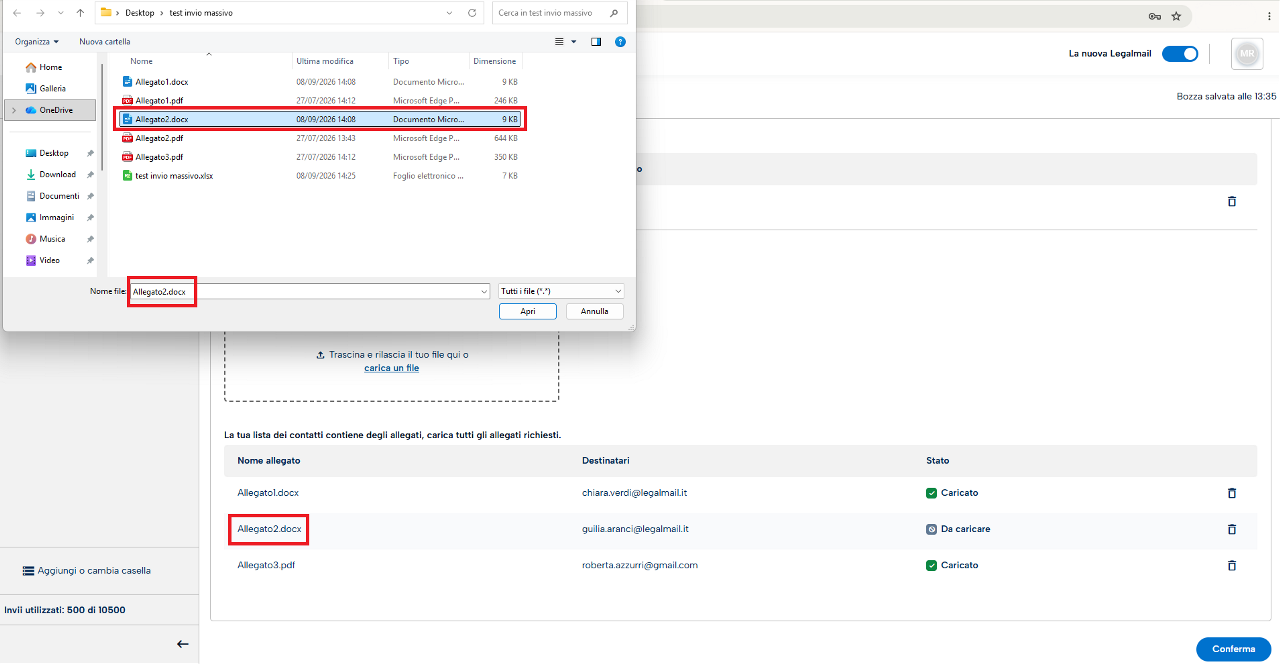
Task: Click the help question mark icon in the dialog
Action: point(620,42)
